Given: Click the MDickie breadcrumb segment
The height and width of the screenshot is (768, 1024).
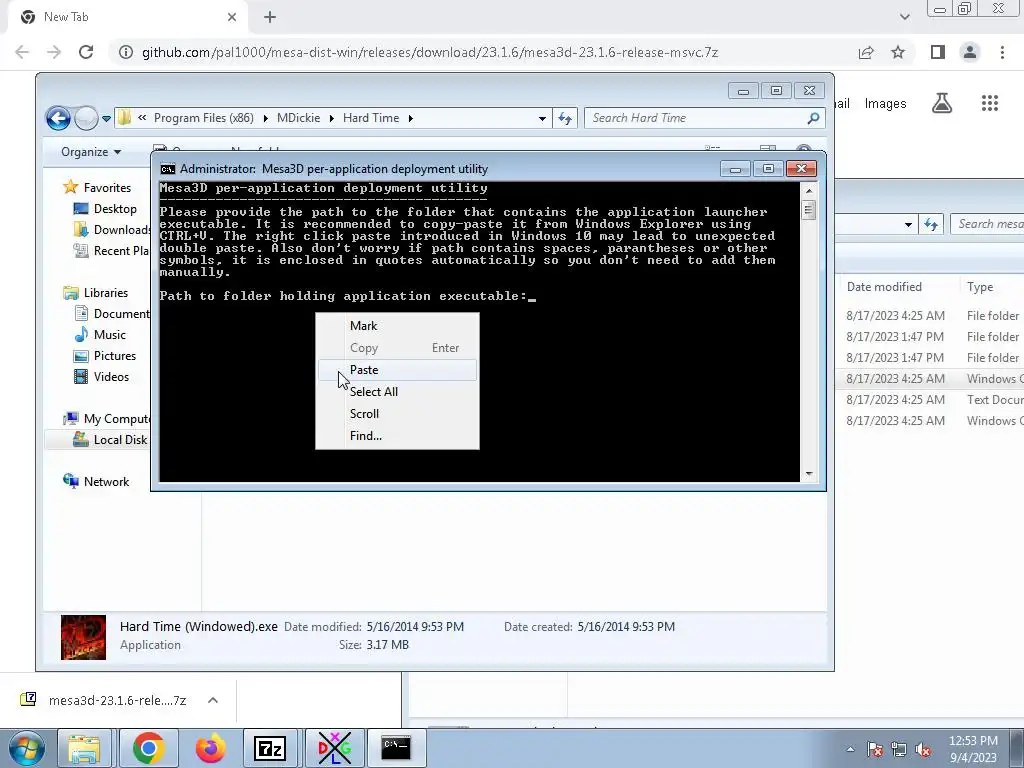Looking at the screenshot, I should pos(298,118).
